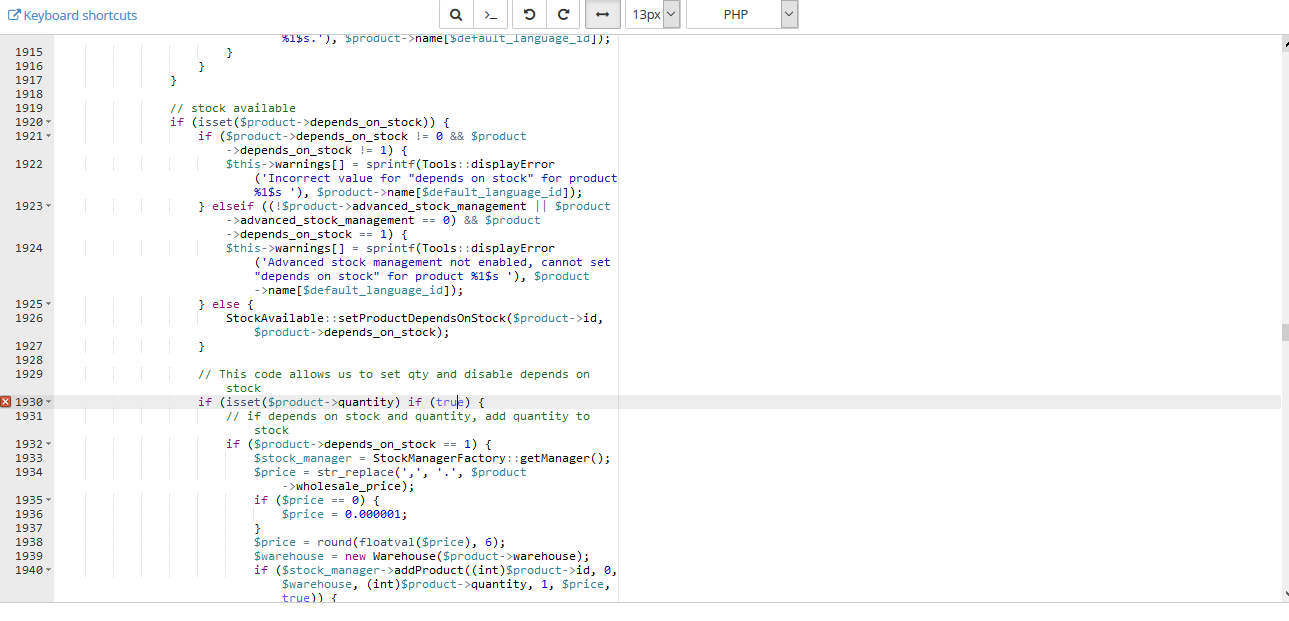The image size is (1289, 621).
Task: Redo the last undone edit
Action: [563, 15]
